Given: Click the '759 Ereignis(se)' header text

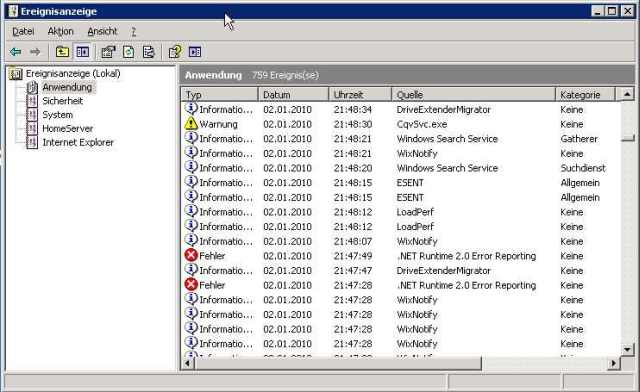Looking at the screenshot, I should click(x=285, y=75).
